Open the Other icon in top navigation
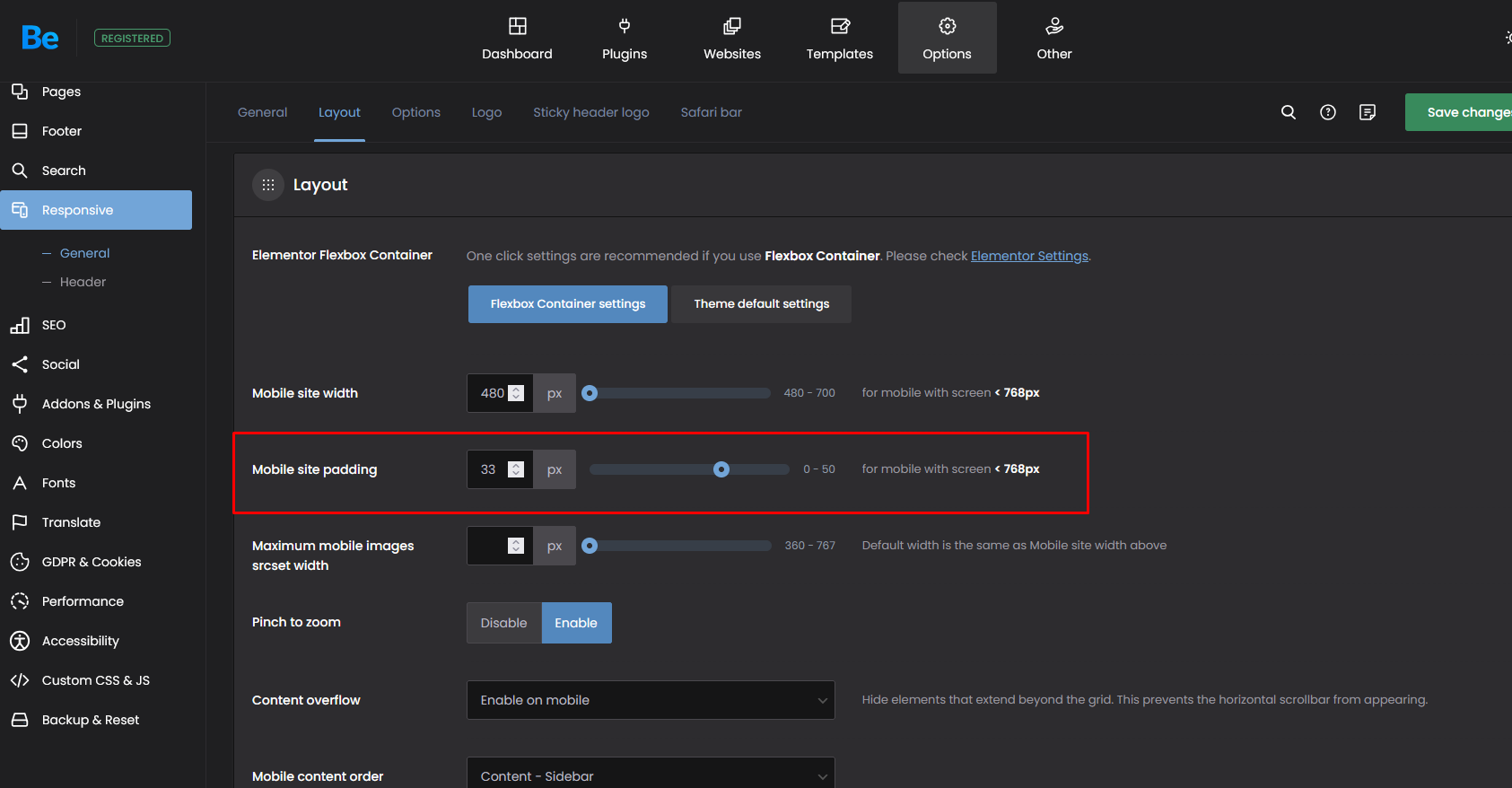1512x788 pixels. (x=1054, y=26)
